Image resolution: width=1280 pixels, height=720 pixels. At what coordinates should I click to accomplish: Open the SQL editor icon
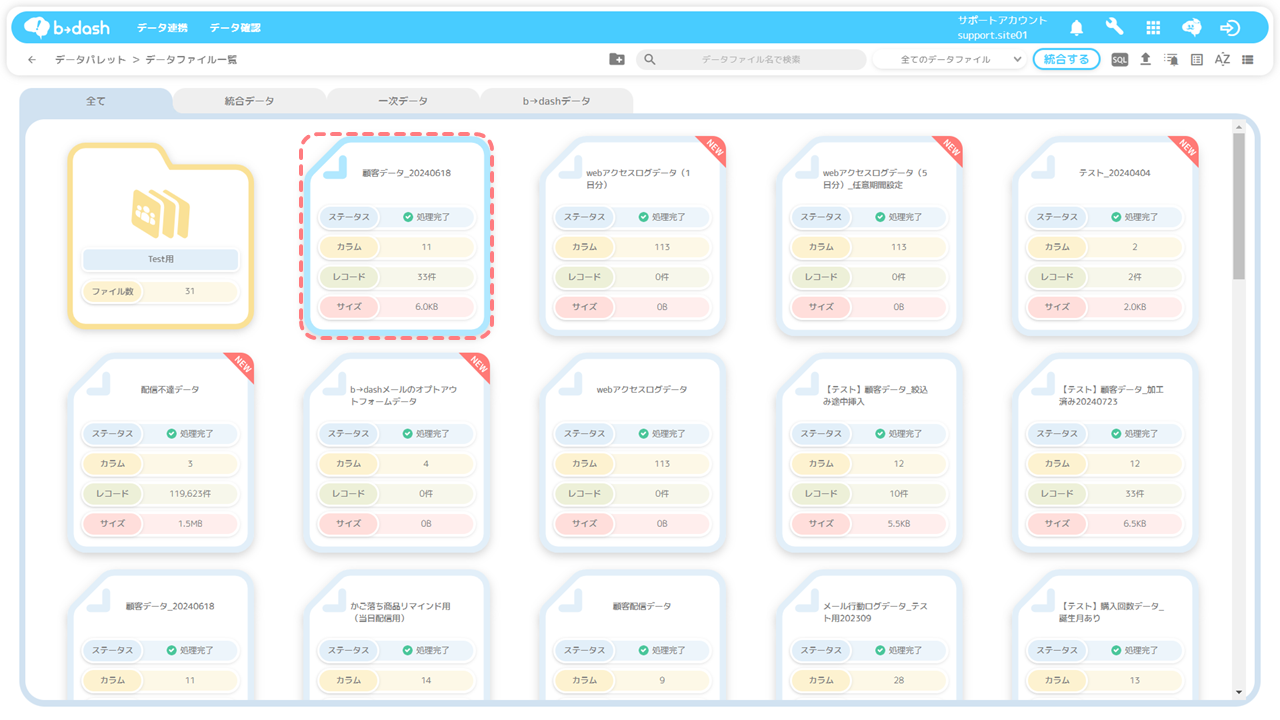(1120, 60)
